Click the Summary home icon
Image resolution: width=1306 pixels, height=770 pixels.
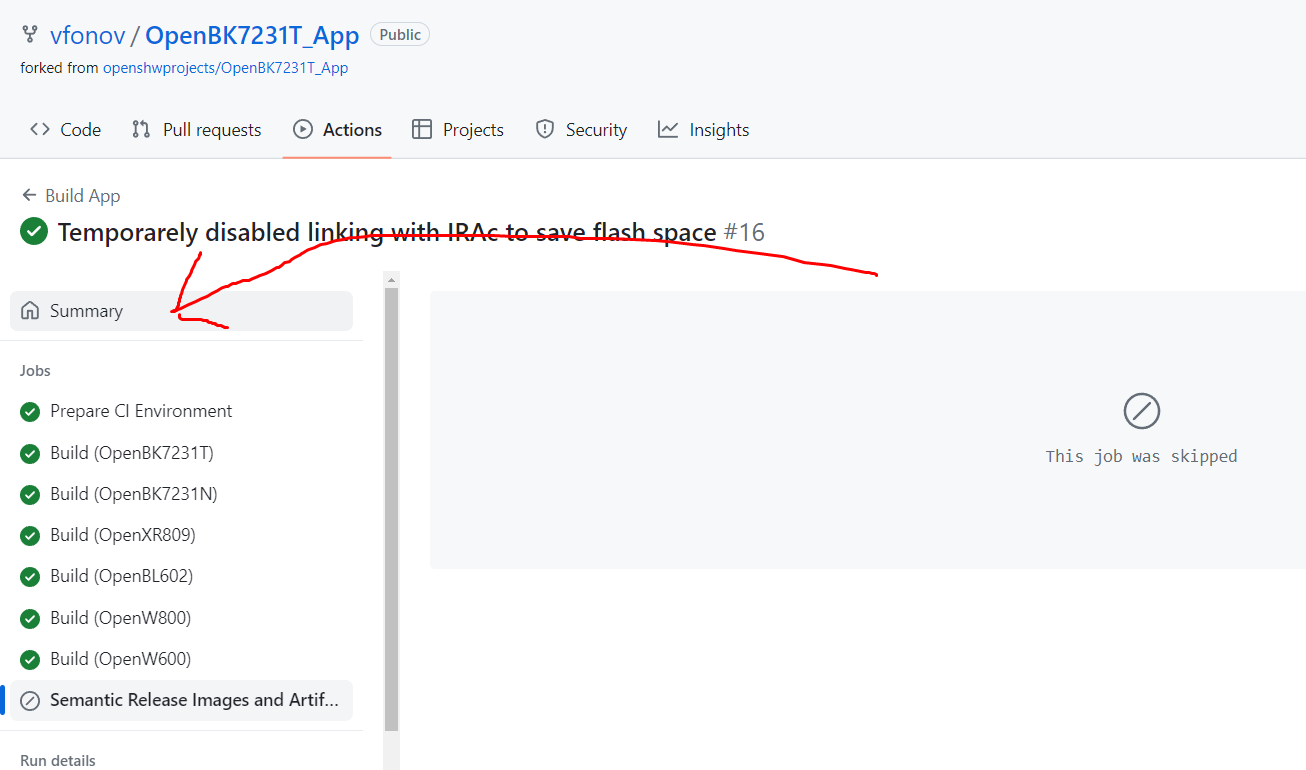(x=30, y=311)
